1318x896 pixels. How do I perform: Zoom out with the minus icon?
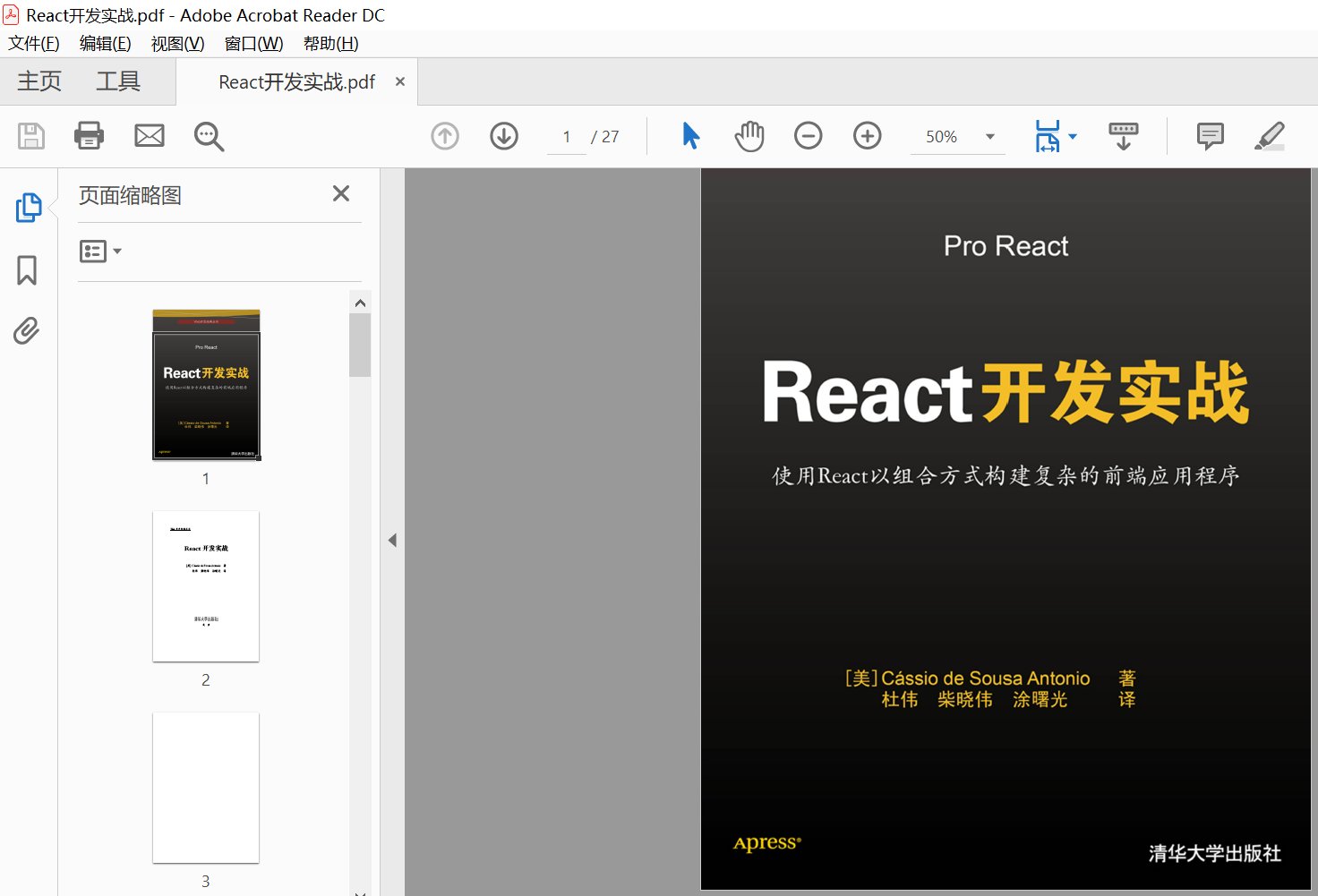coord(808,136)
